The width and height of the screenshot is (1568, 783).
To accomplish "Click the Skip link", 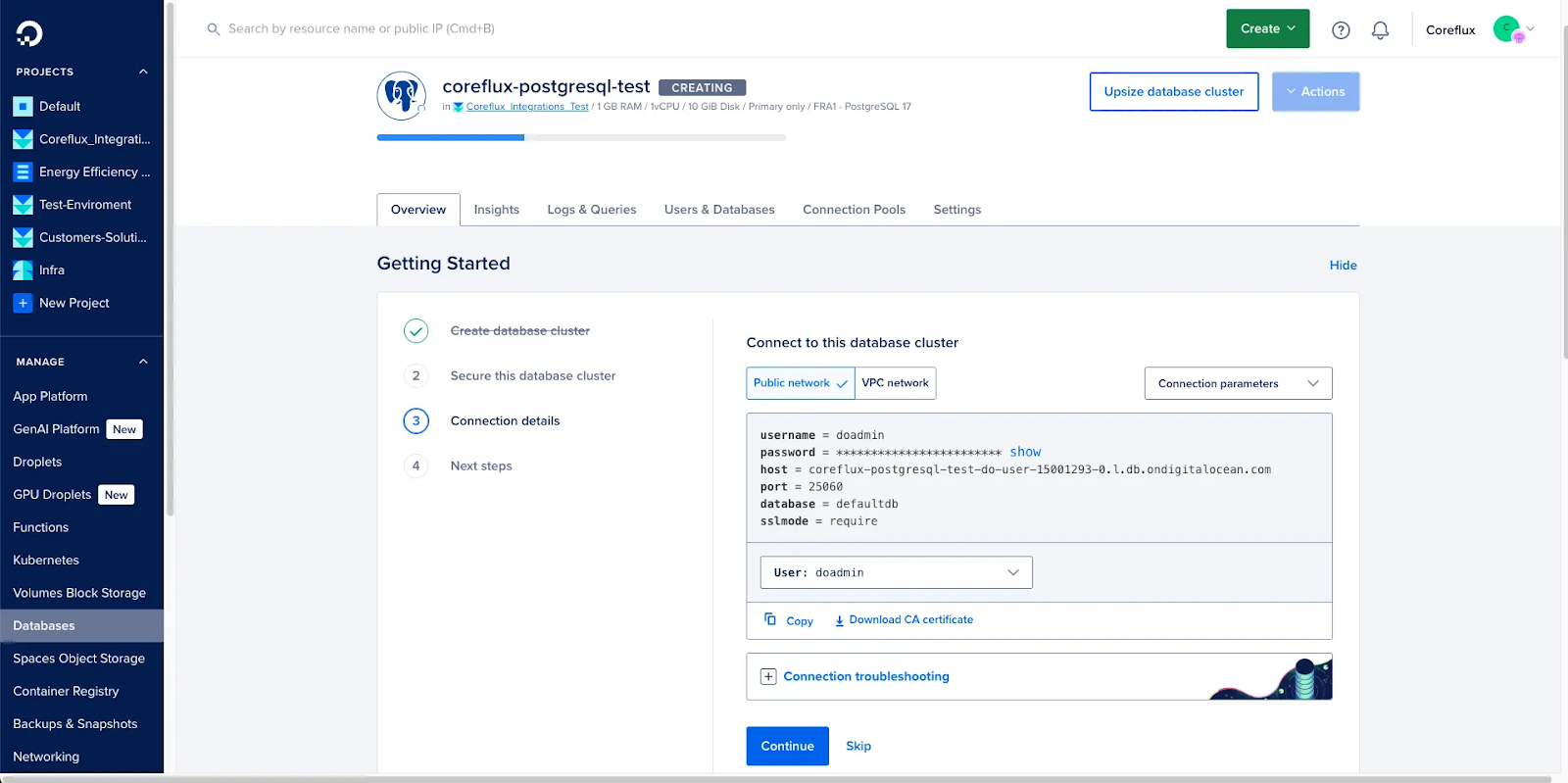I will 858,746.
